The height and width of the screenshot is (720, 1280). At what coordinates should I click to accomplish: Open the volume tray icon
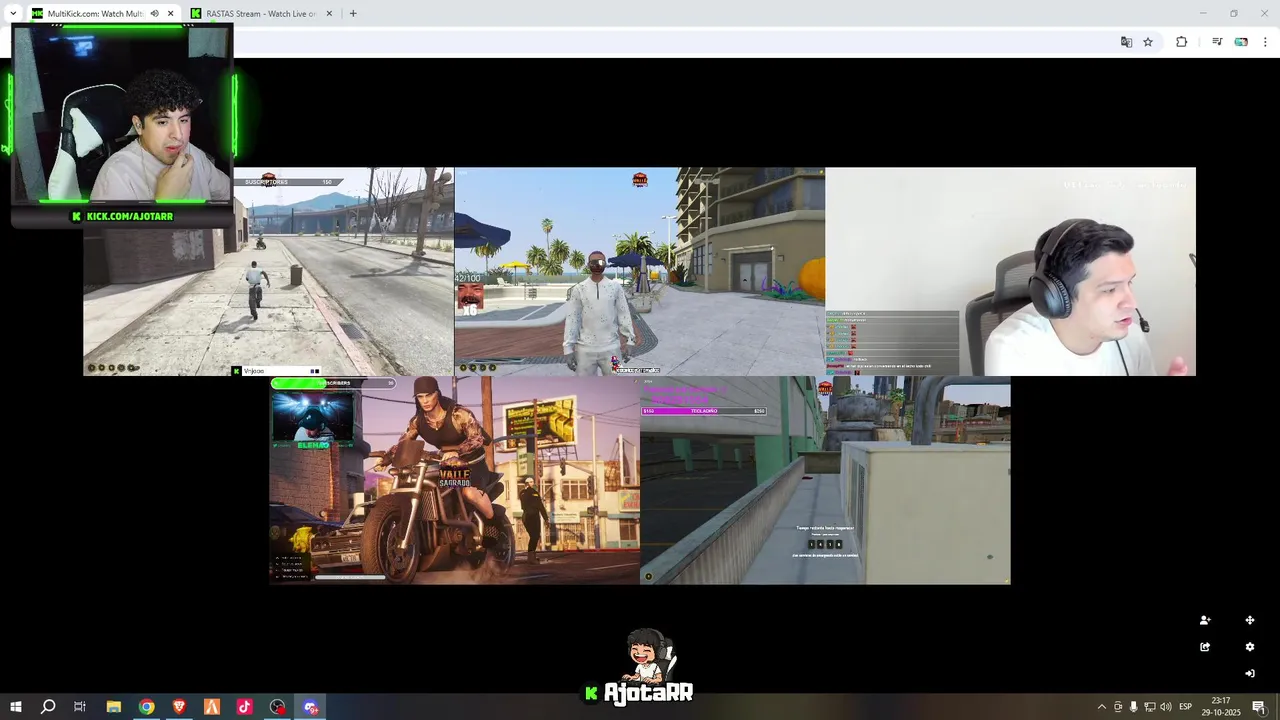click(1166, 707)
